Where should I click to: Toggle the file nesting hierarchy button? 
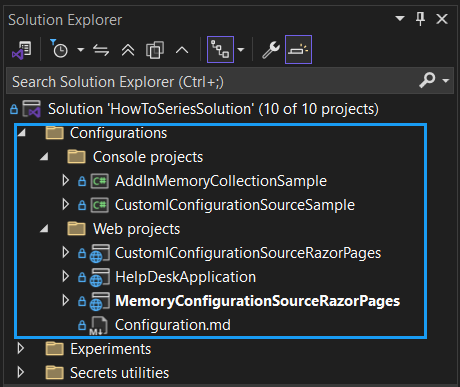[x=220, y=50]
